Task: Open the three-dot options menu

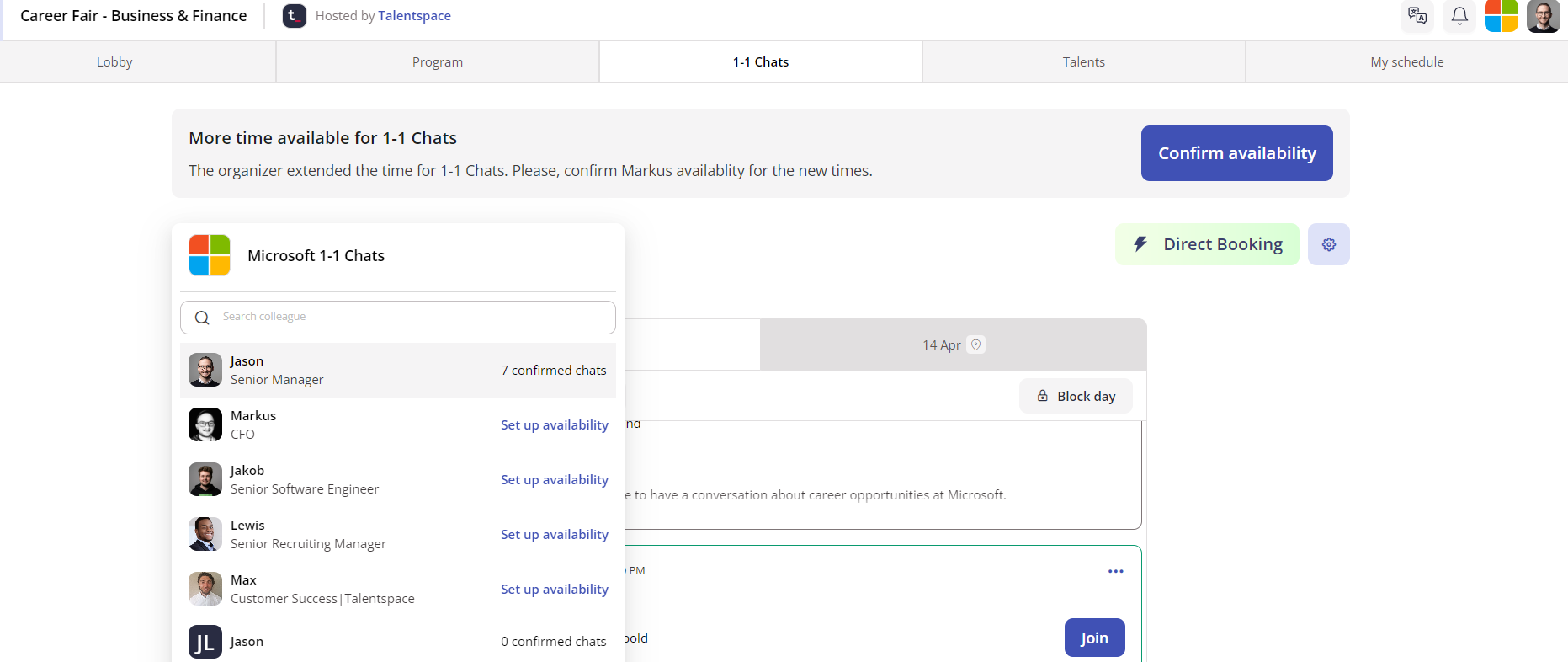Action: [x=1116, y=571]
